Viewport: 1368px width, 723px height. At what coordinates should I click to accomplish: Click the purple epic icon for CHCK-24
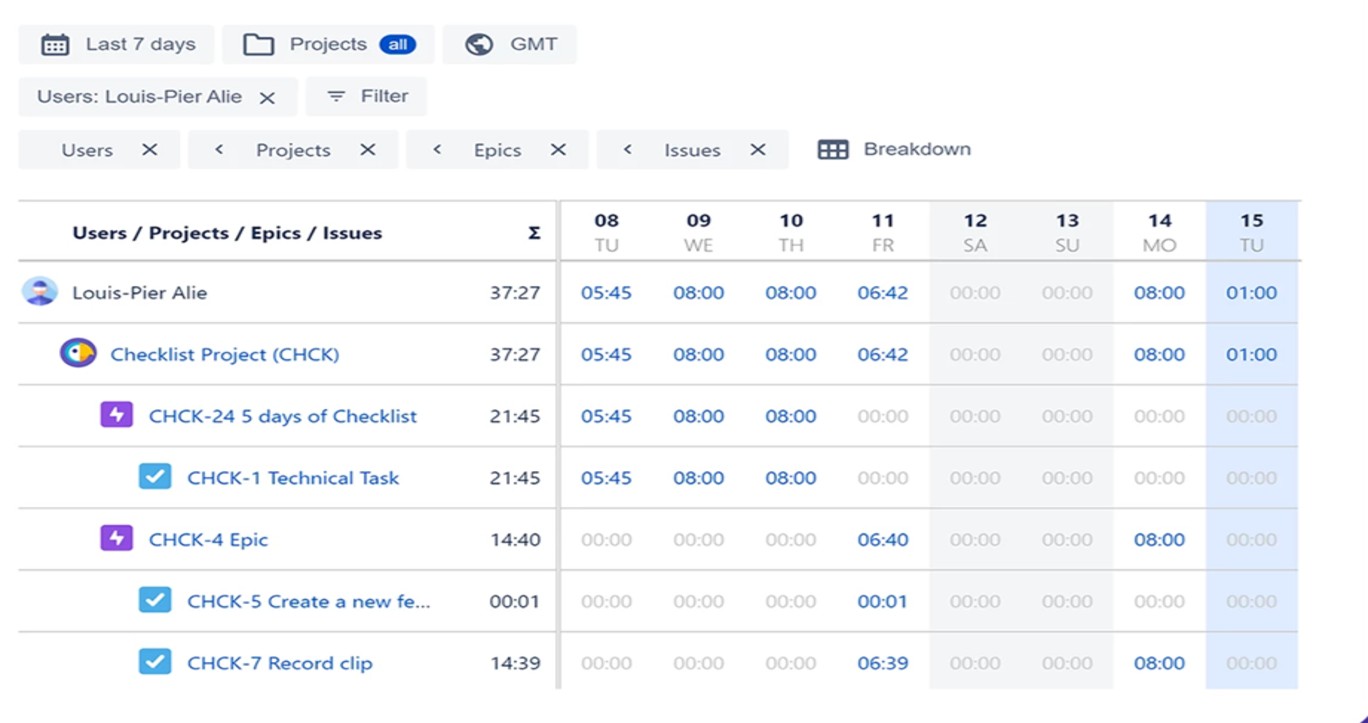117,416
